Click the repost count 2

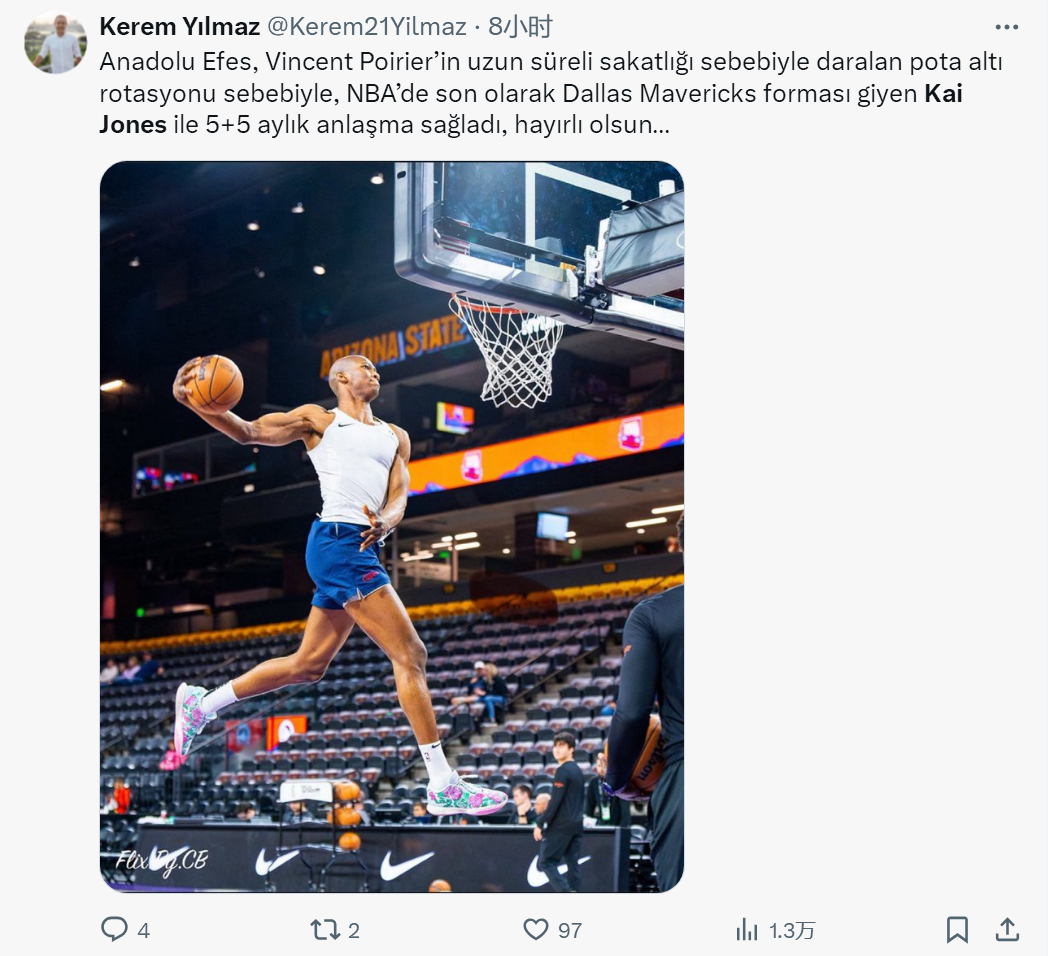354,931
